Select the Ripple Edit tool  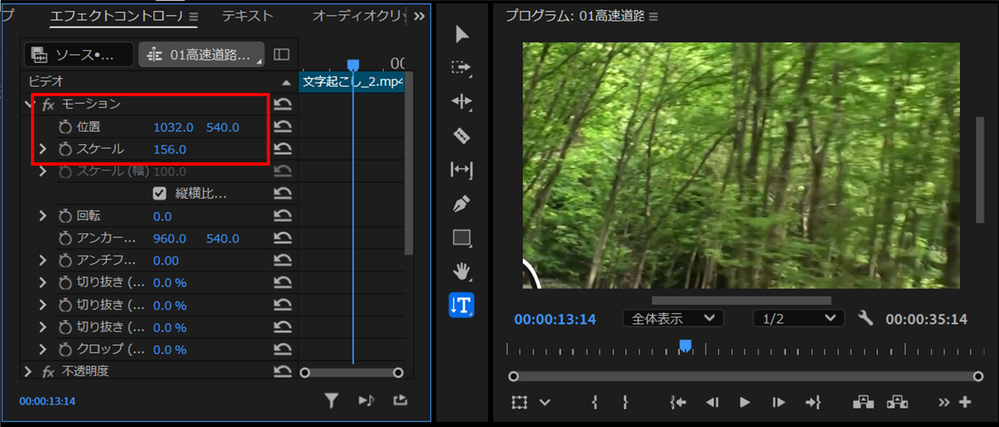[461, 101]
